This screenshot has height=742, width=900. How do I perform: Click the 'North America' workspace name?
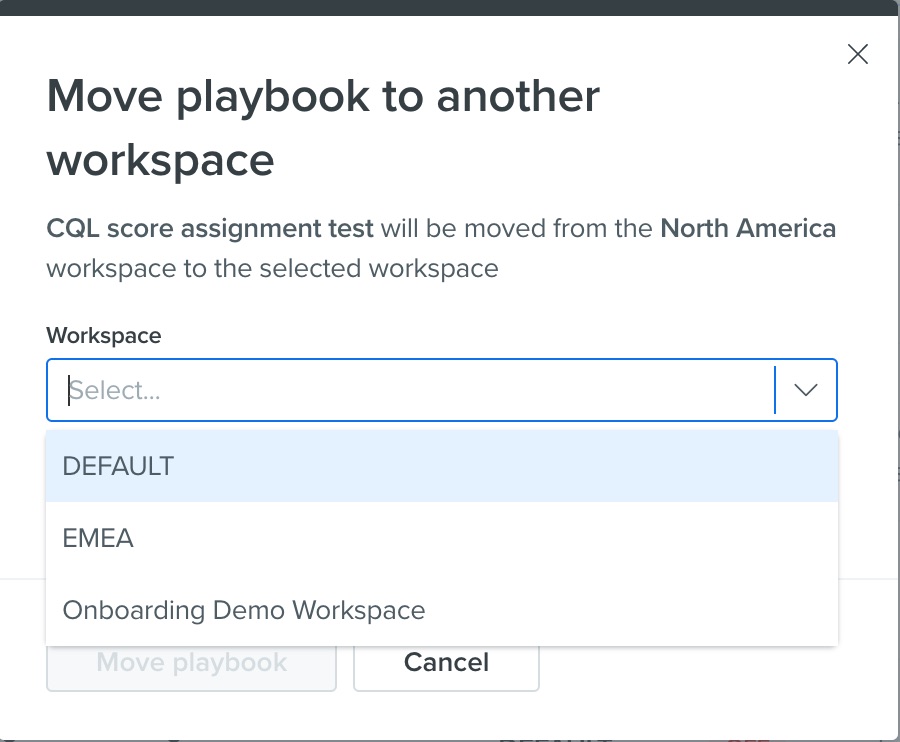[x=748, y=228]
